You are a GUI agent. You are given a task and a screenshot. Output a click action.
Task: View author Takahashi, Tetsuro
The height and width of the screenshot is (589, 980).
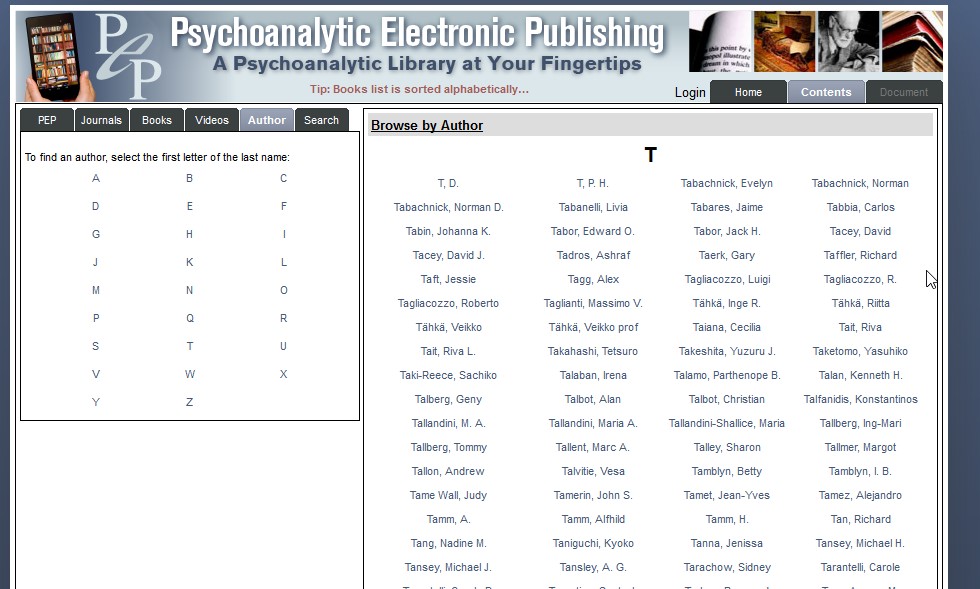point(593,351)
